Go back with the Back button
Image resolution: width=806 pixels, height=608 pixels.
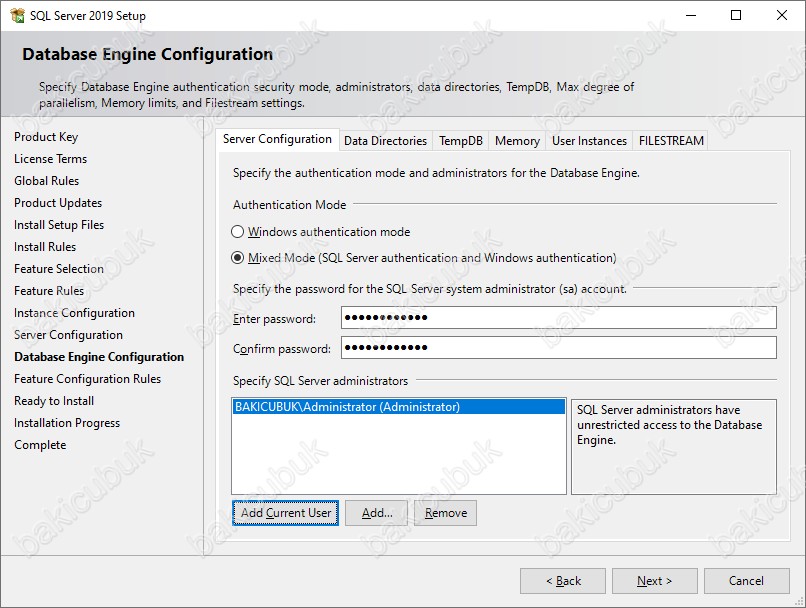click(x=563, y=581)
